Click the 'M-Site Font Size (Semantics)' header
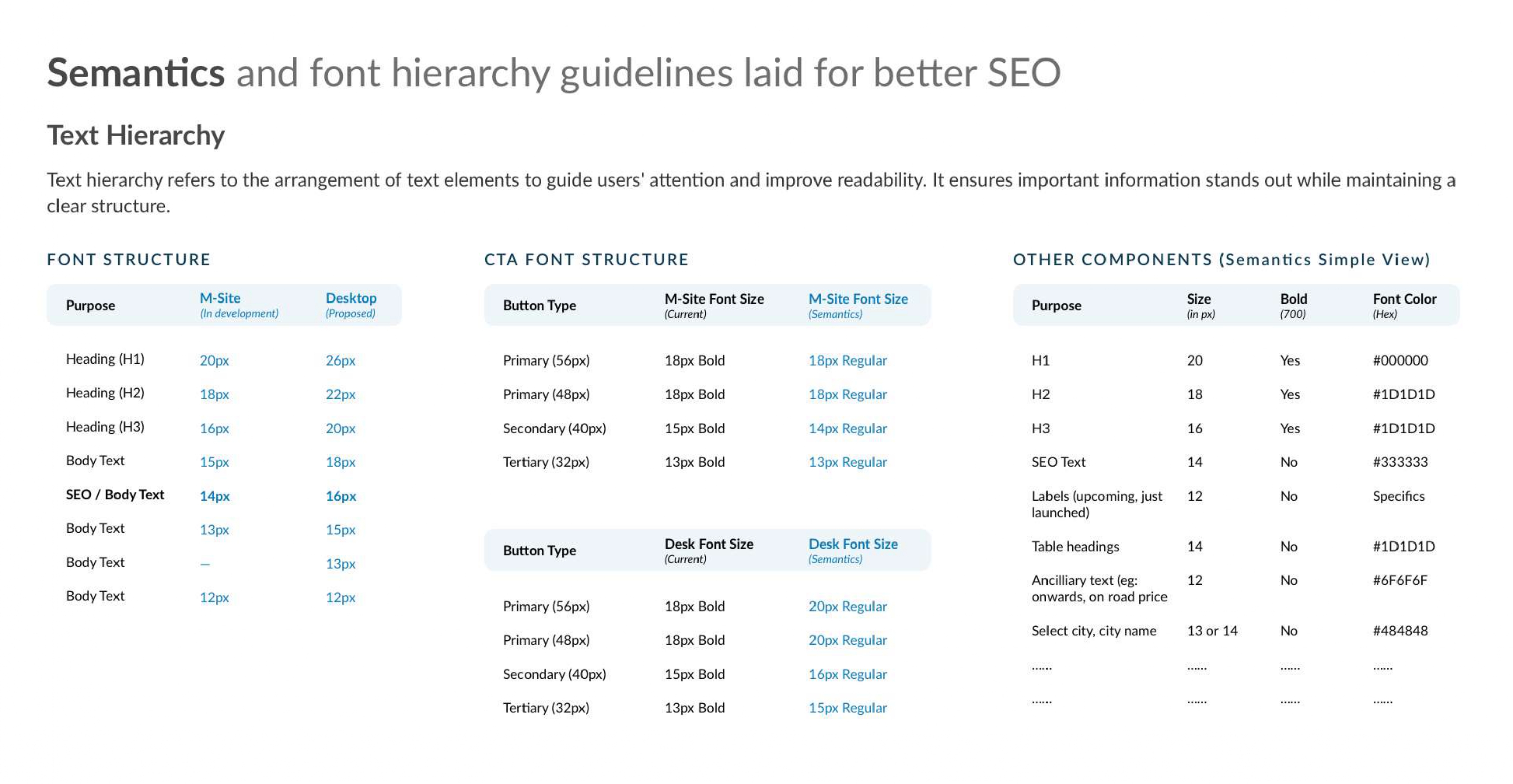 pos(858,306)
